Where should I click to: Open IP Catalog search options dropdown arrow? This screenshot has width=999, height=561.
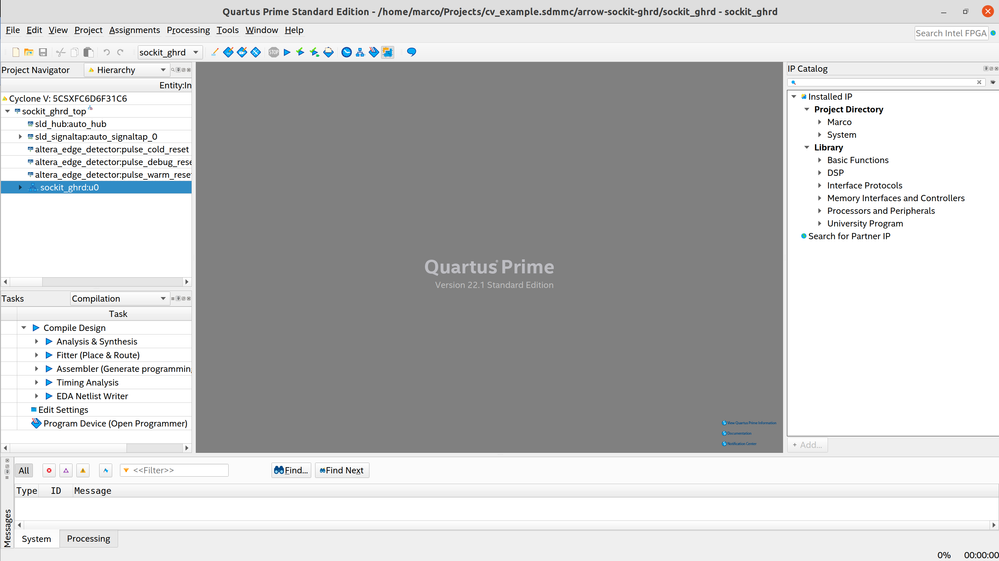(993, 82)
